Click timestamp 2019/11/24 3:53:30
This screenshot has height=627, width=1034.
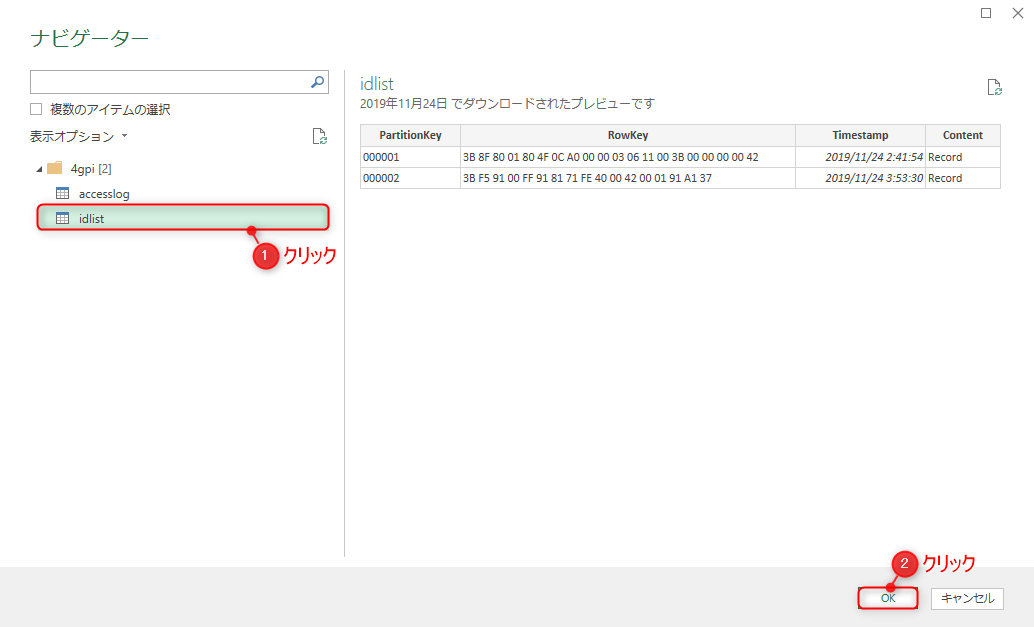click(x=860, y=178)
